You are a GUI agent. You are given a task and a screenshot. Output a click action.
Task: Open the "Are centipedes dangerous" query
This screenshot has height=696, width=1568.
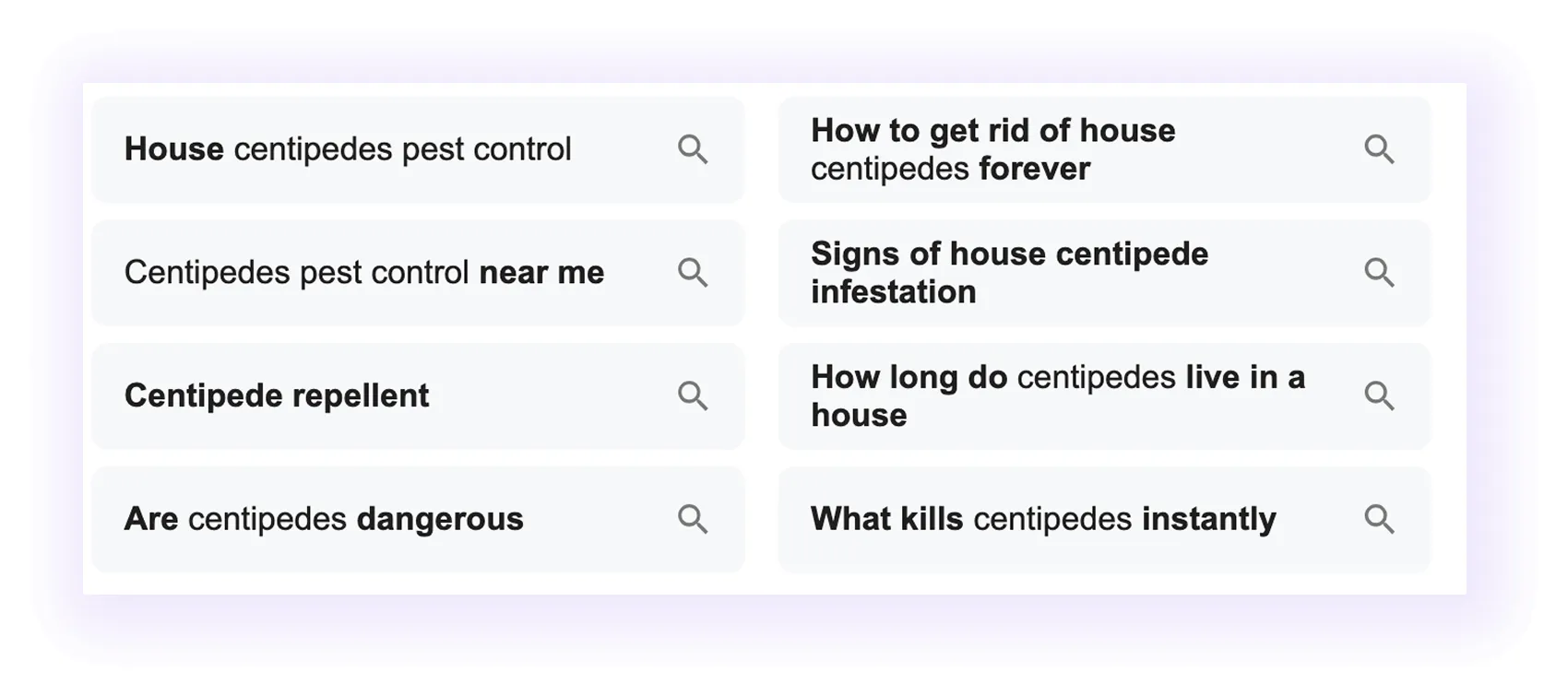325,519
